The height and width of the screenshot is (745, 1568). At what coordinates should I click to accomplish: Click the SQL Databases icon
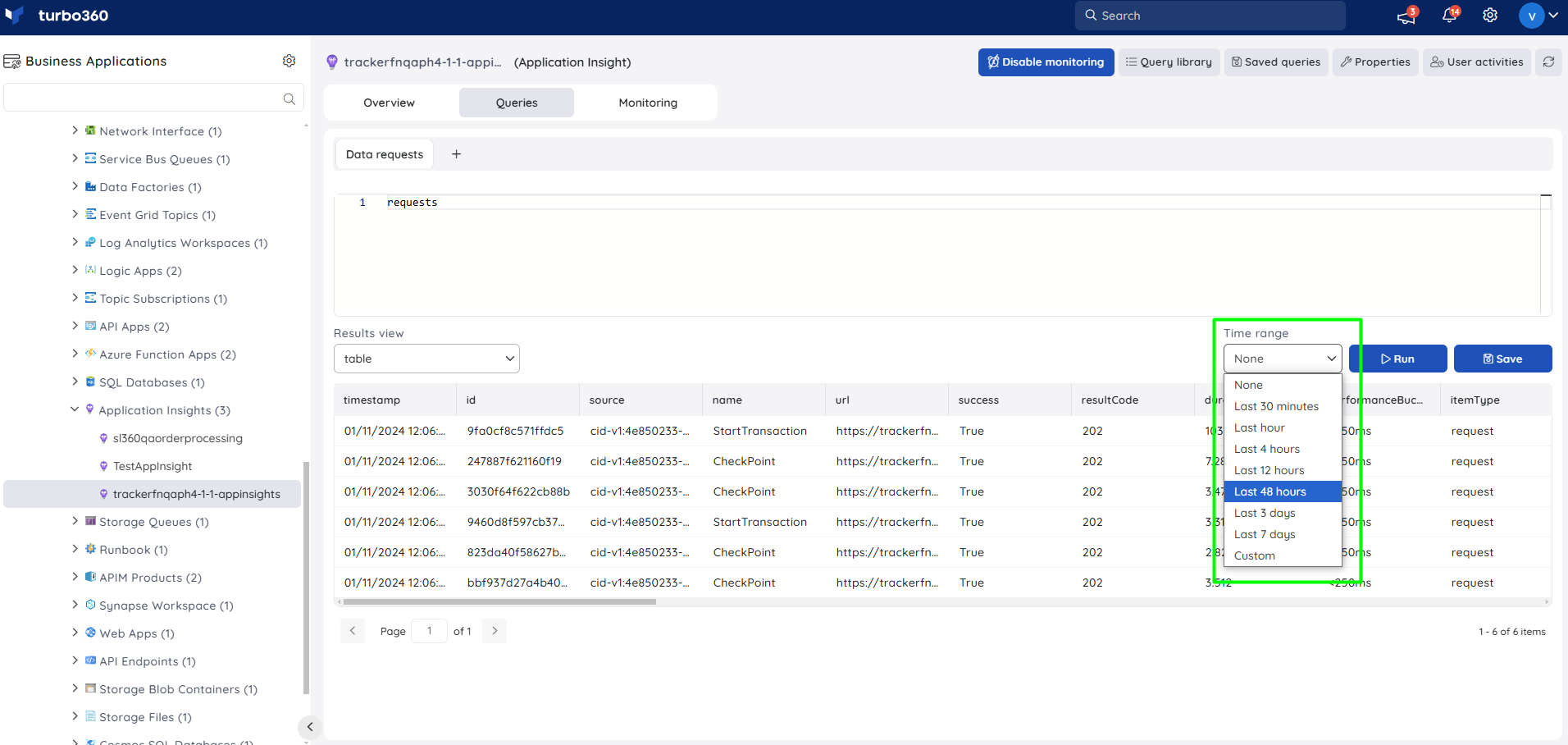tap(90, 382)
